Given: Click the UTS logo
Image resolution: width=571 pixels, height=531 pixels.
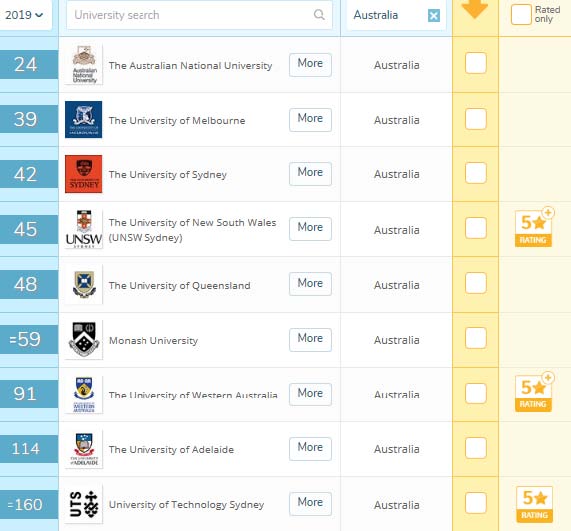Looking at the screenshot, I should coord(84,504).
